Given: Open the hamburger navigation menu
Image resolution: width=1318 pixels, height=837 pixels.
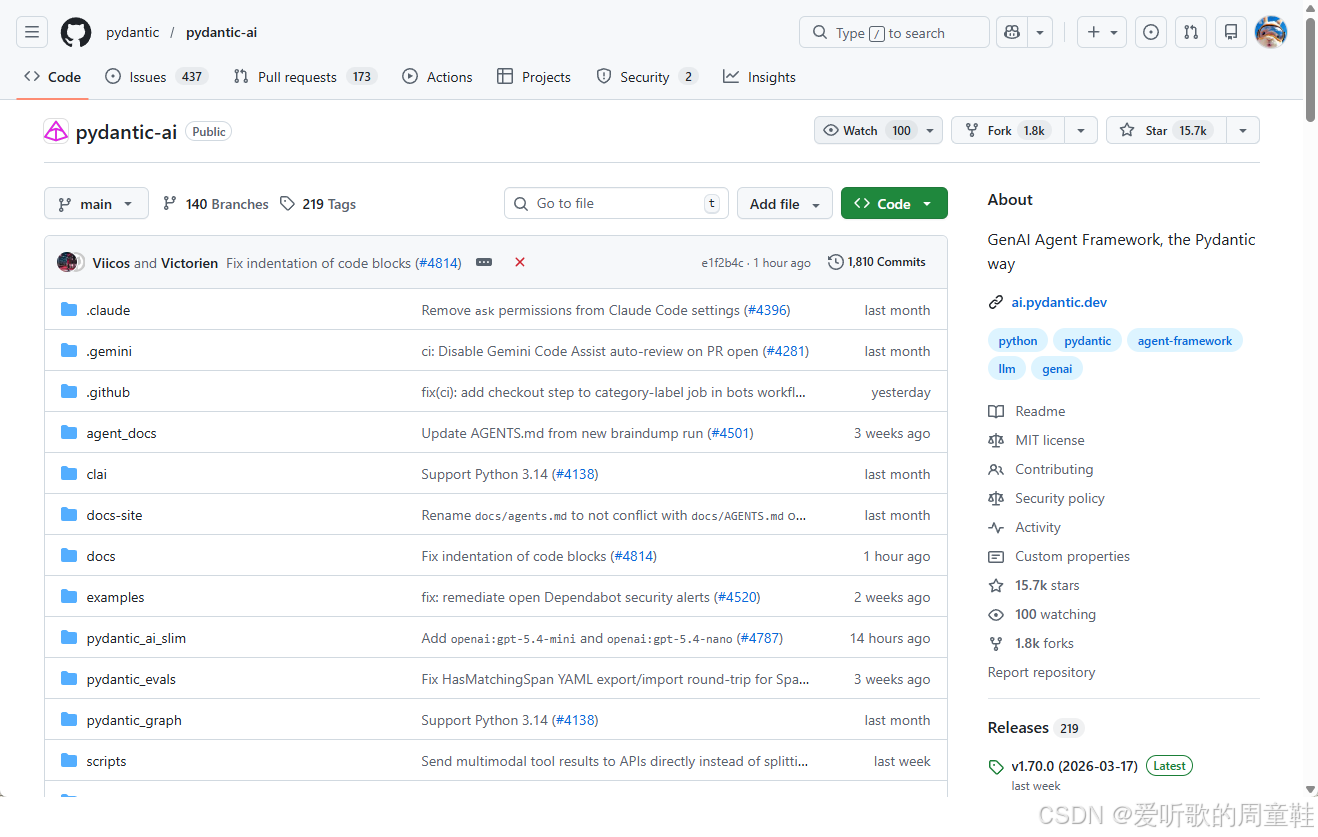Looking at the screenshot, I should 32,32.
